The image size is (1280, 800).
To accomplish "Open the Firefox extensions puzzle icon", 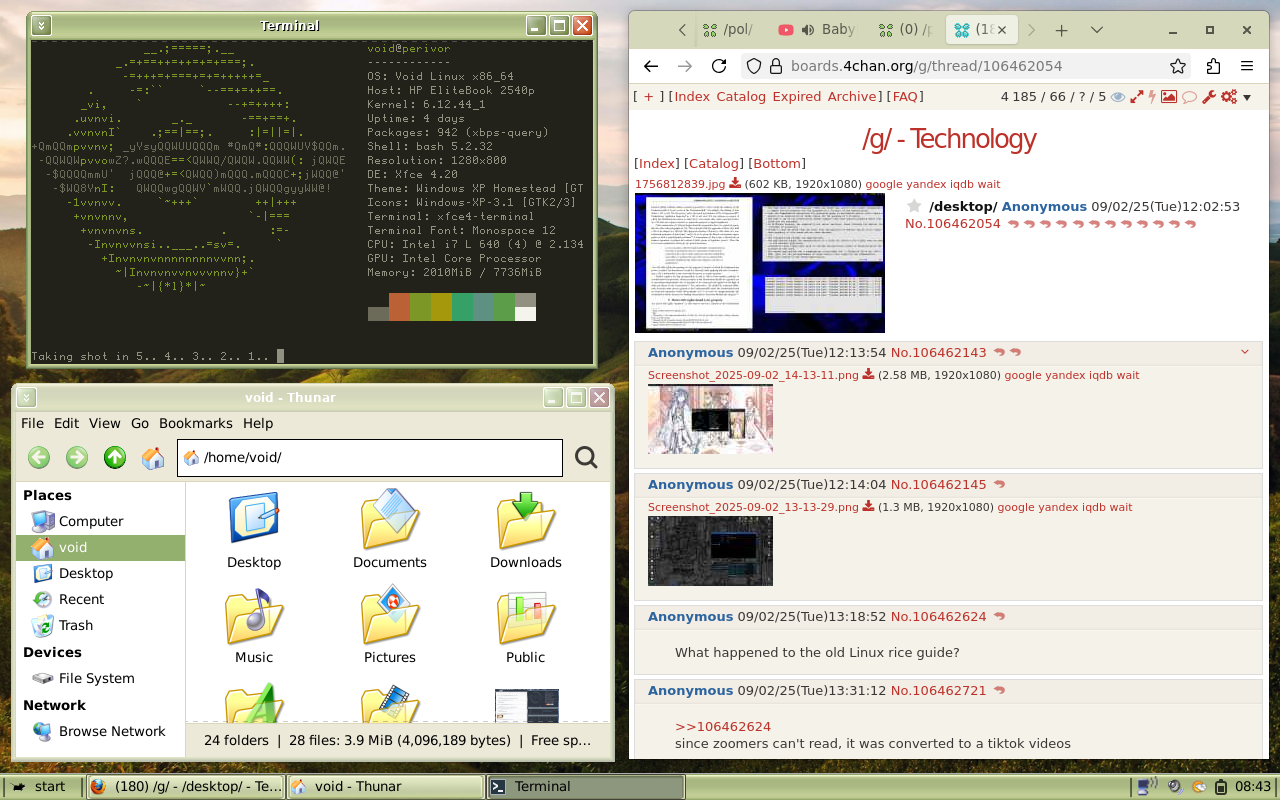I will pos(1213,66).
